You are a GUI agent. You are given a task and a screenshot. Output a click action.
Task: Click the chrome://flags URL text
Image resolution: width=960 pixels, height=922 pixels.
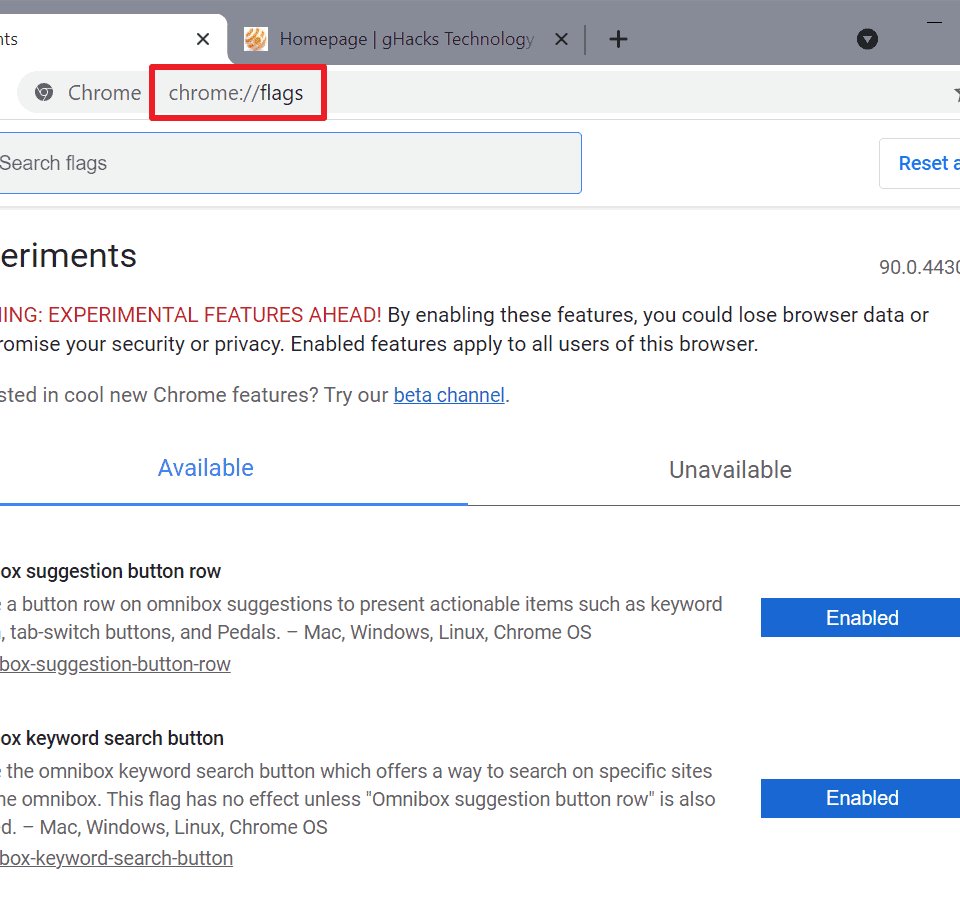tap(236, 93)
